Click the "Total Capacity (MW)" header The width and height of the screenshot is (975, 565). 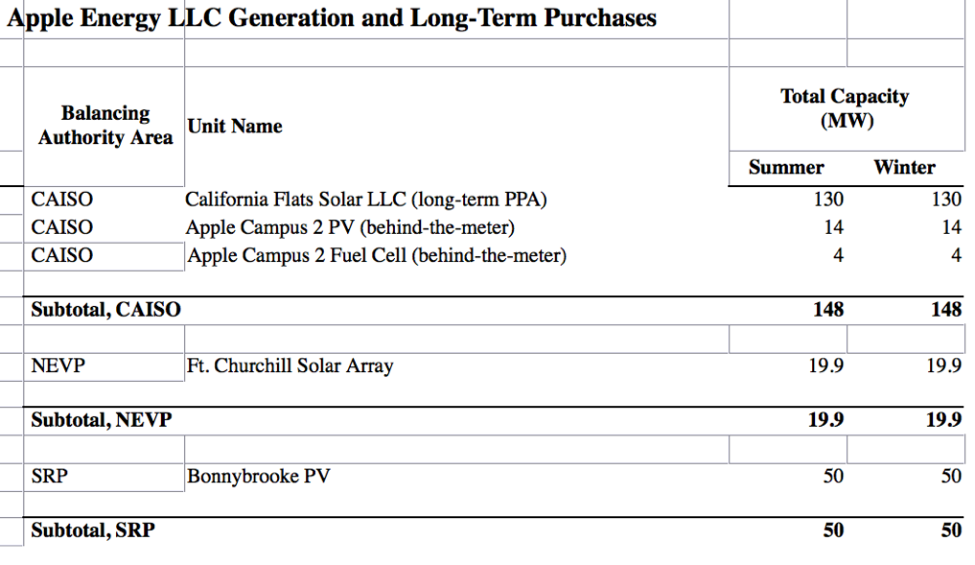click(844, 109)
